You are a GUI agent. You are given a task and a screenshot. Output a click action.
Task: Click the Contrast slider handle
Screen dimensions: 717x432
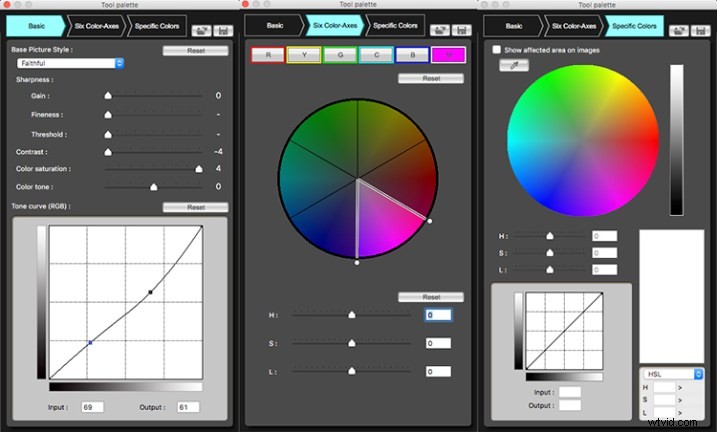tap(108, 152)
